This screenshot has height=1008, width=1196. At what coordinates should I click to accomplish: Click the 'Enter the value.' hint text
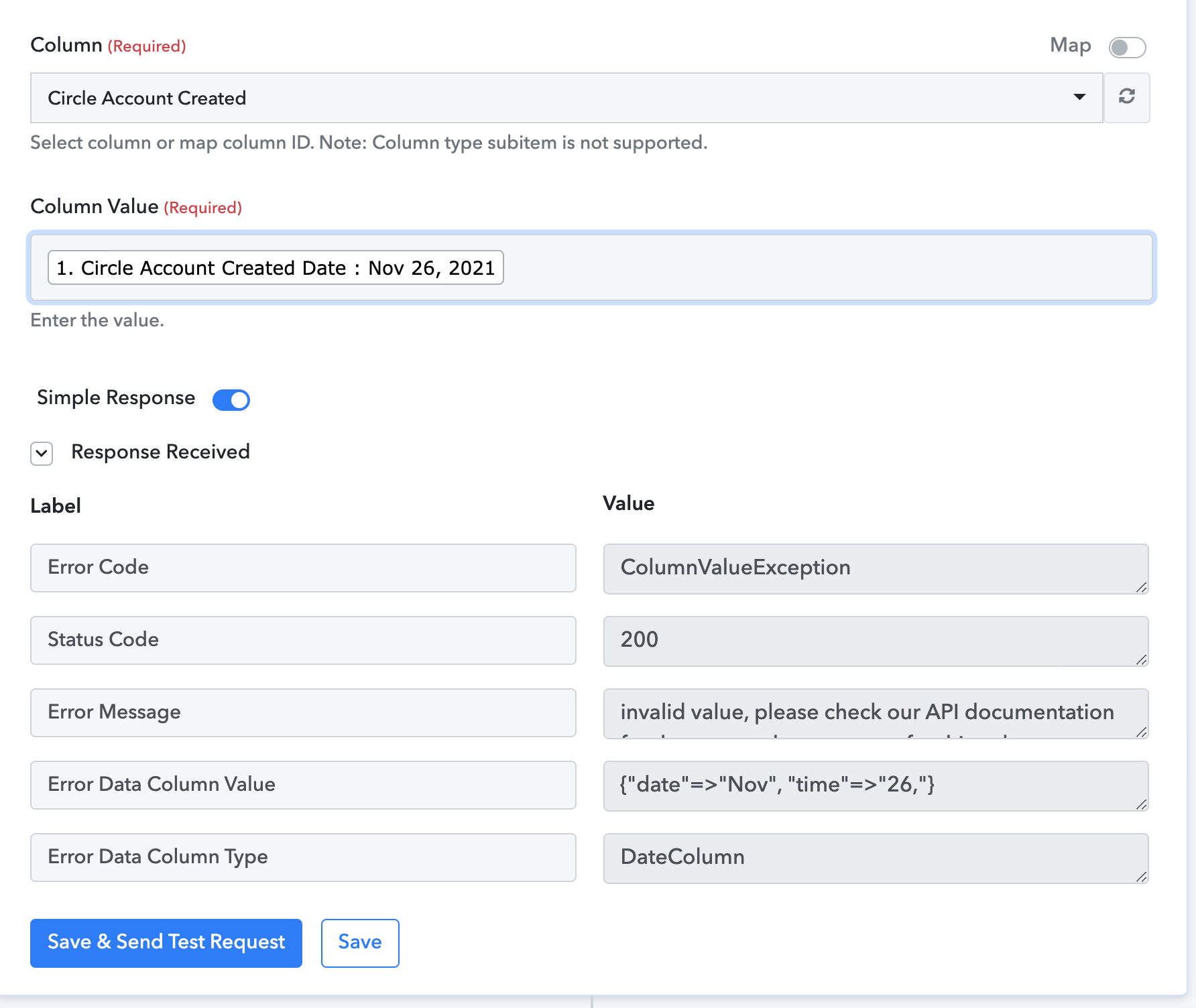[97, 320]
